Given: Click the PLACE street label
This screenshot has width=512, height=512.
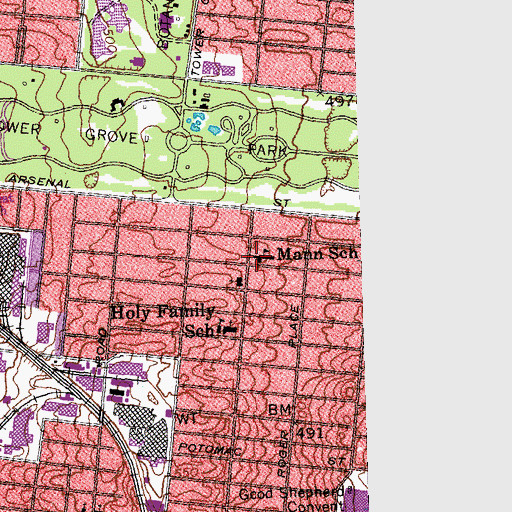Looking at the screenshot, I should [x=294, y=326].
